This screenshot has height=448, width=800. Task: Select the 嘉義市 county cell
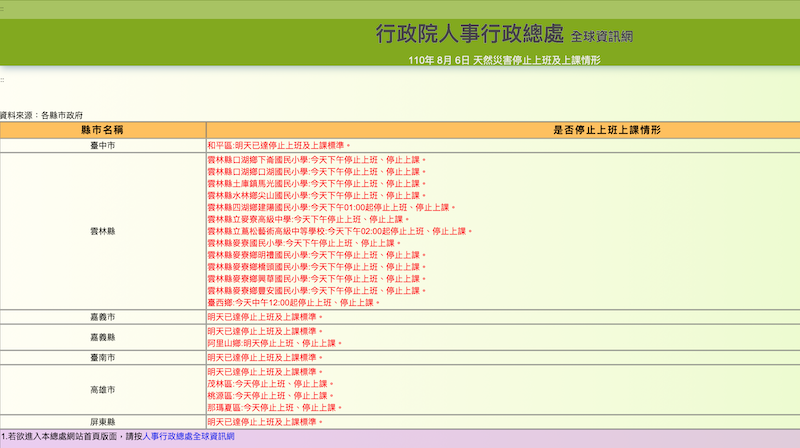coord(103,317)
